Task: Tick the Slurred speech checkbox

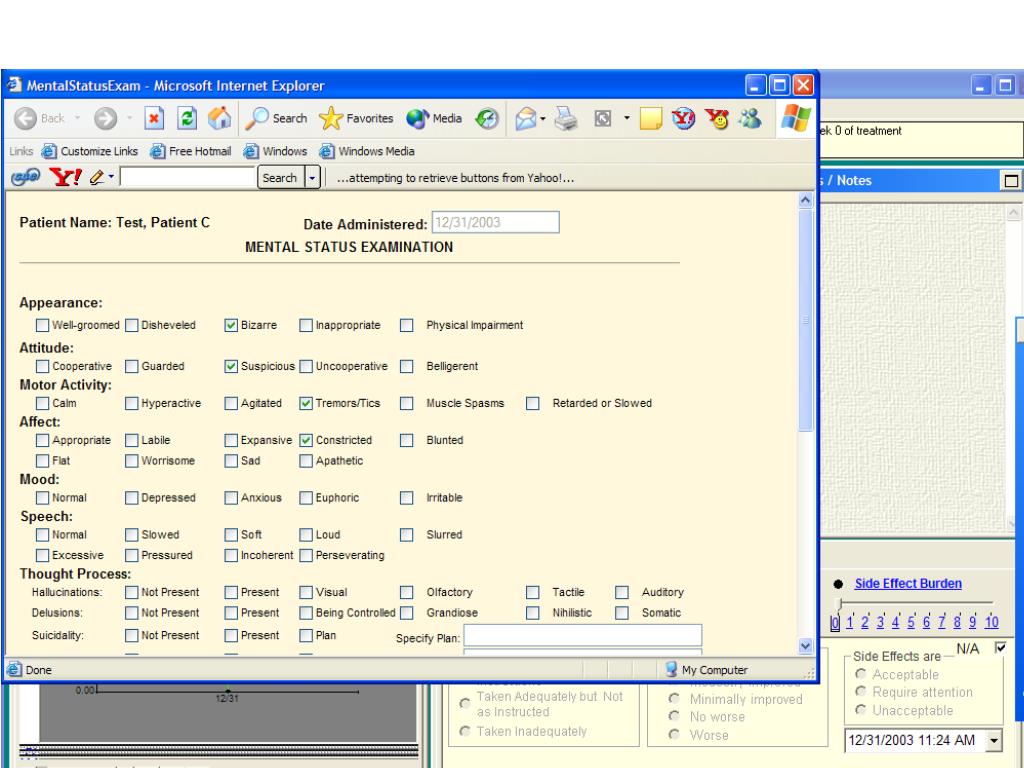Action: point(406,535)
